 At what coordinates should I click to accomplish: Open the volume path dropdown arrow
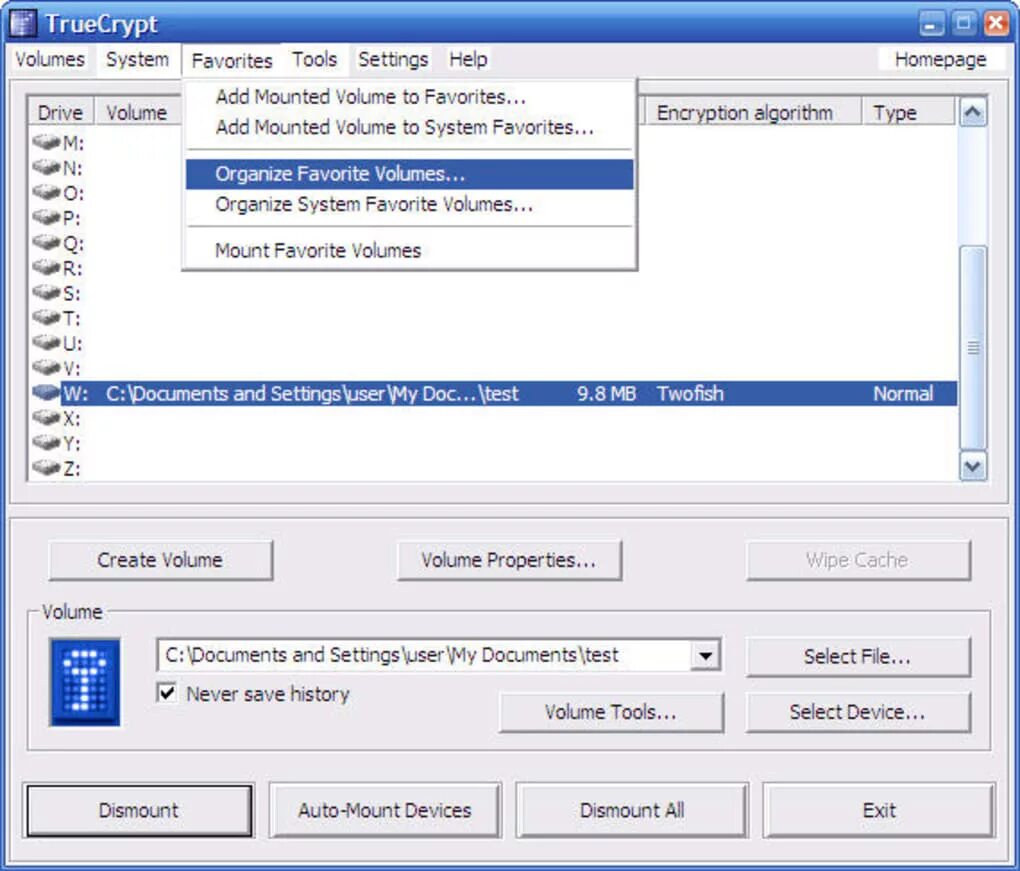coord(706,655)
